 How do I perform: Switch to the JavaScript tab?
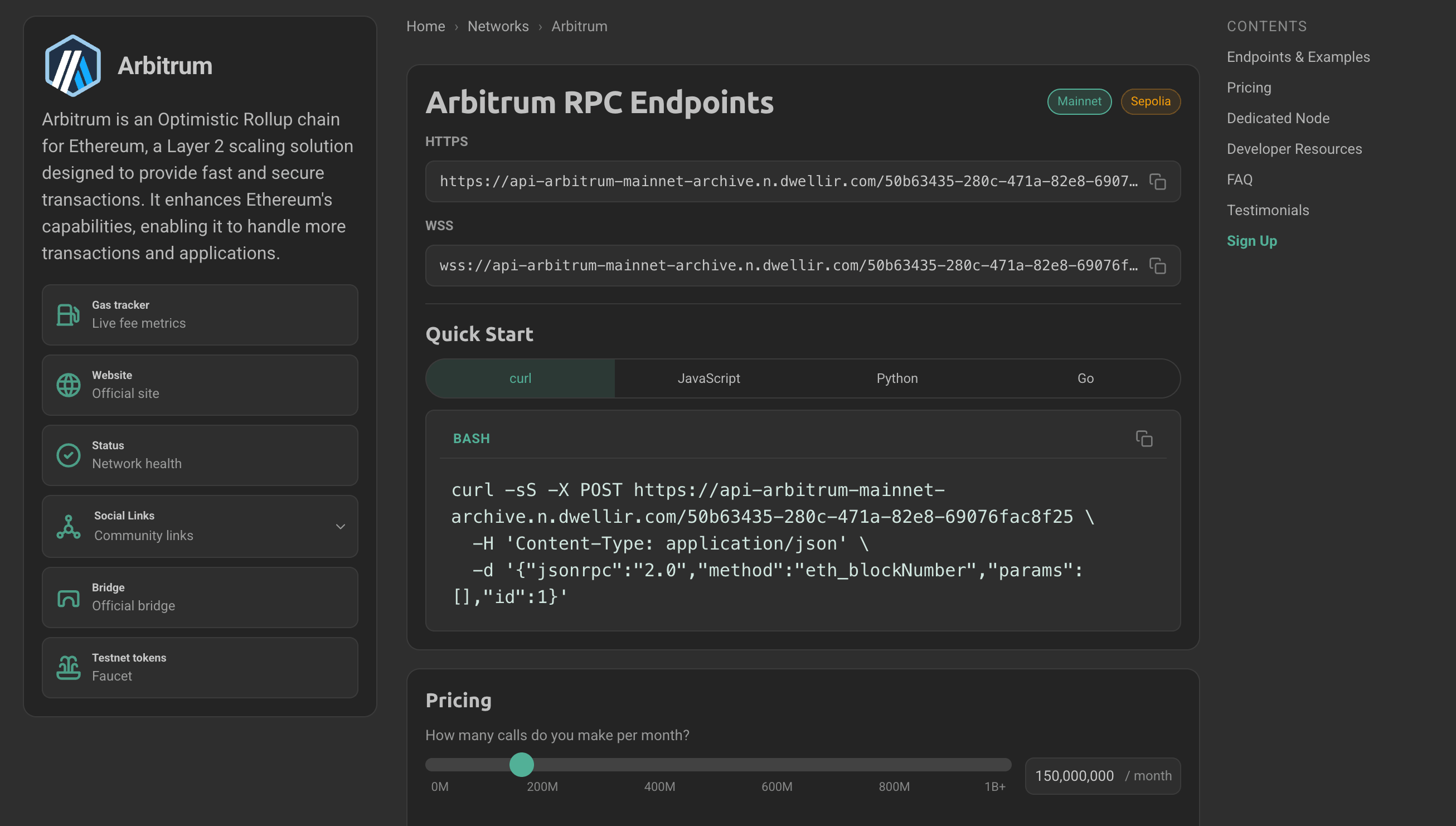pyautogui.click(x=708, y=378)
